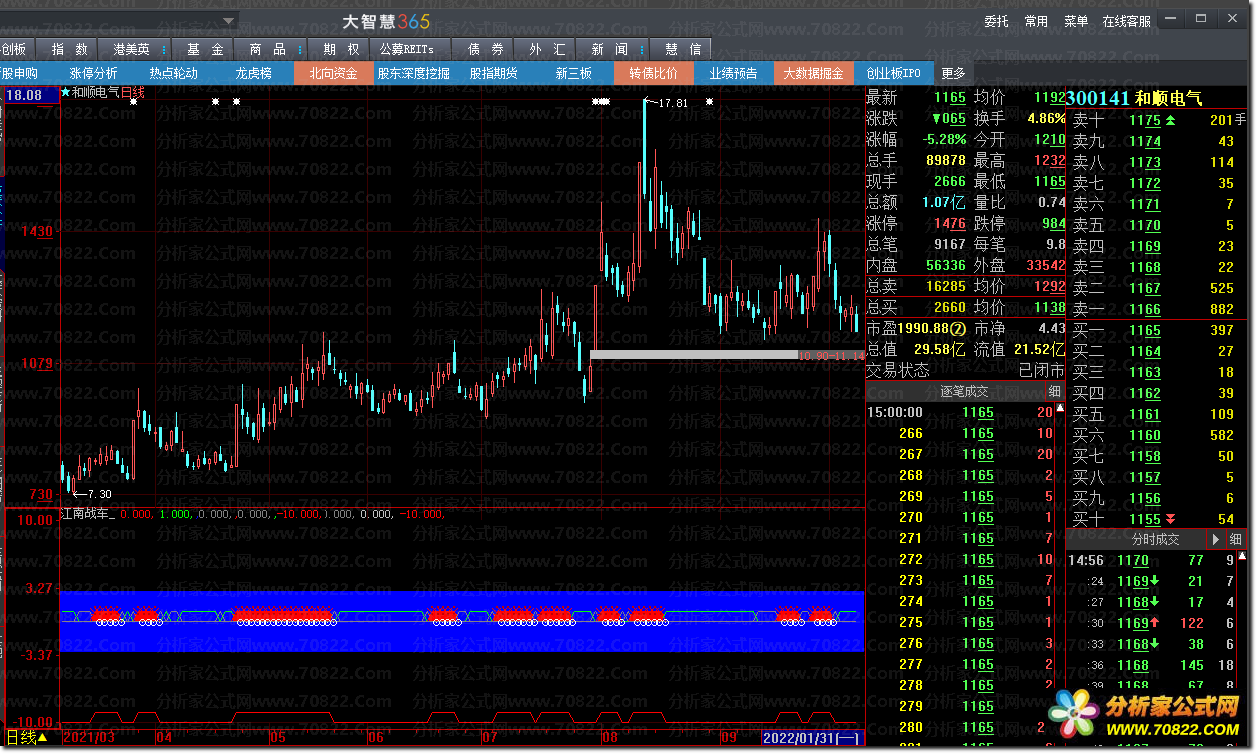Open the 外汇 tab
Image resolution: width=1258 pixels, height=754 pixels.
click(548, 49)
